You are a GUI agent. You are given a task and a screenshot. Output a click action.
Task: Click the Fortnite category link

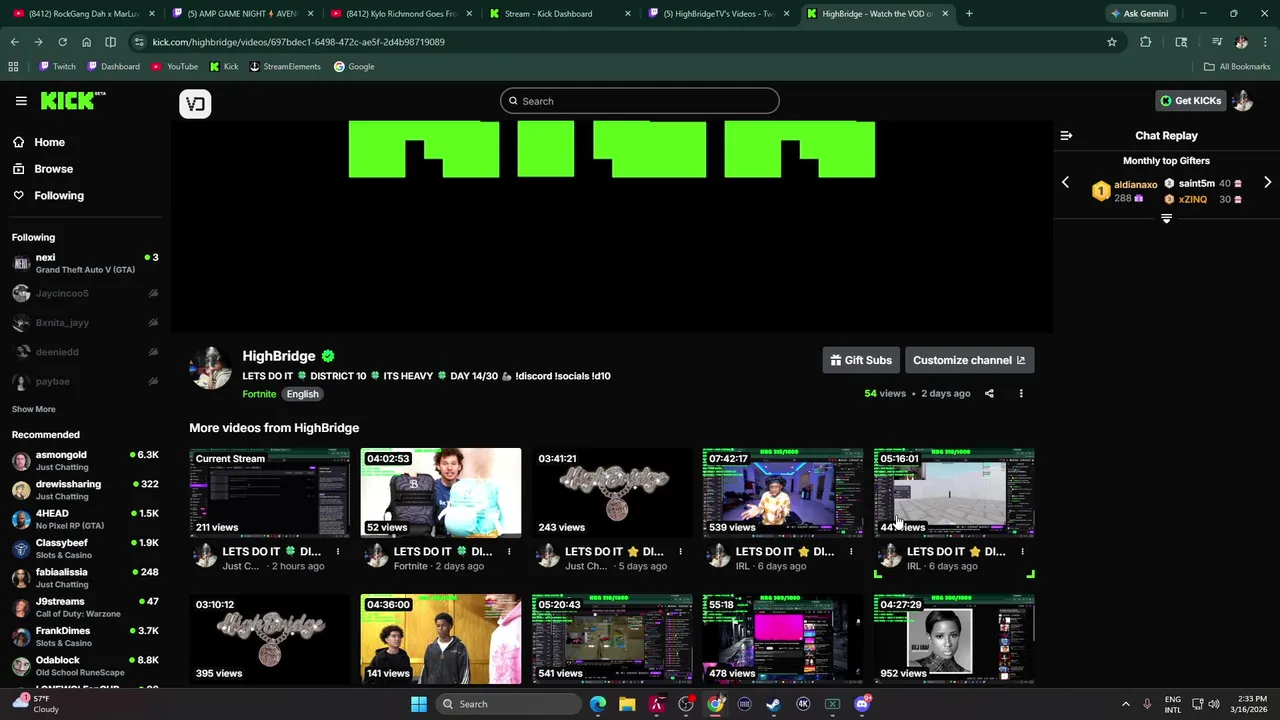[x=259, y=394]
